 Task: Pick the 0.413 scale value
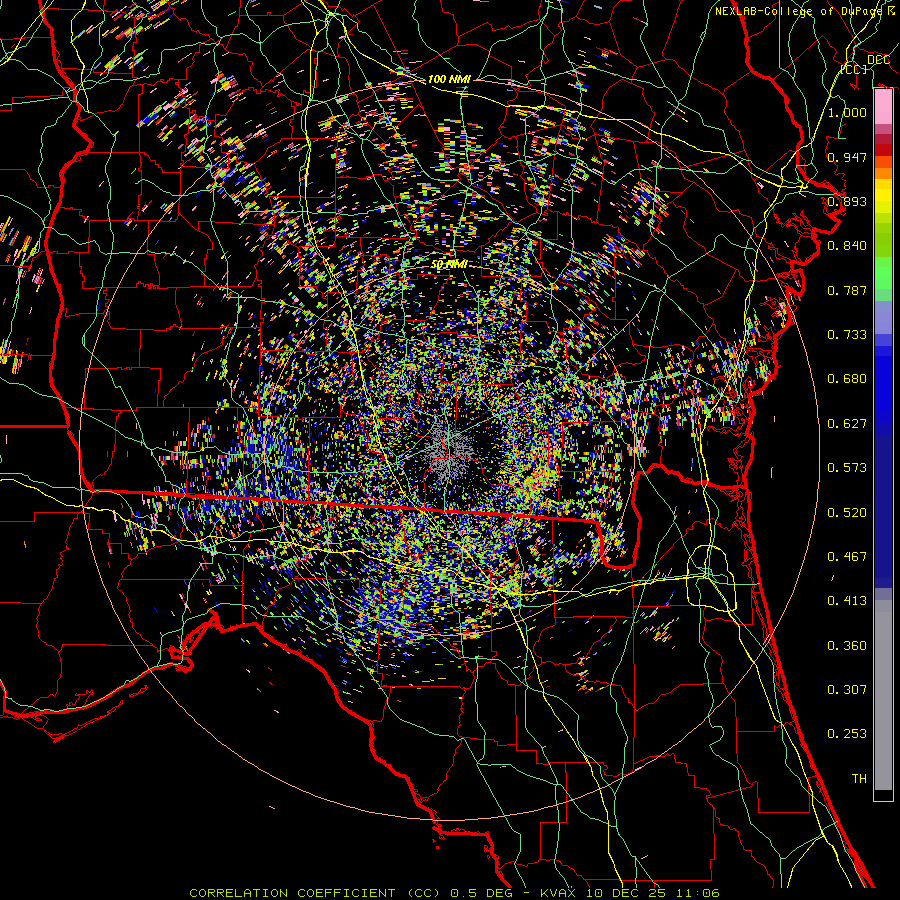click(x=847, y=601)
